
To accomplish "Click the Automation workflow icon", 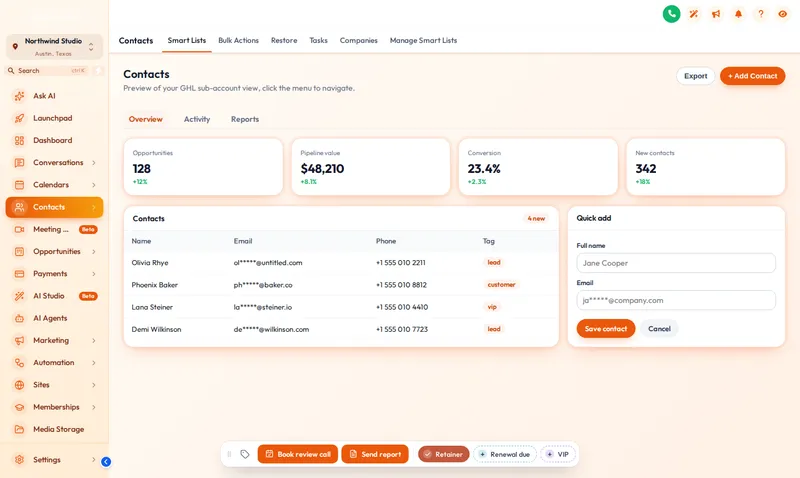I will (x=19, y=363).
